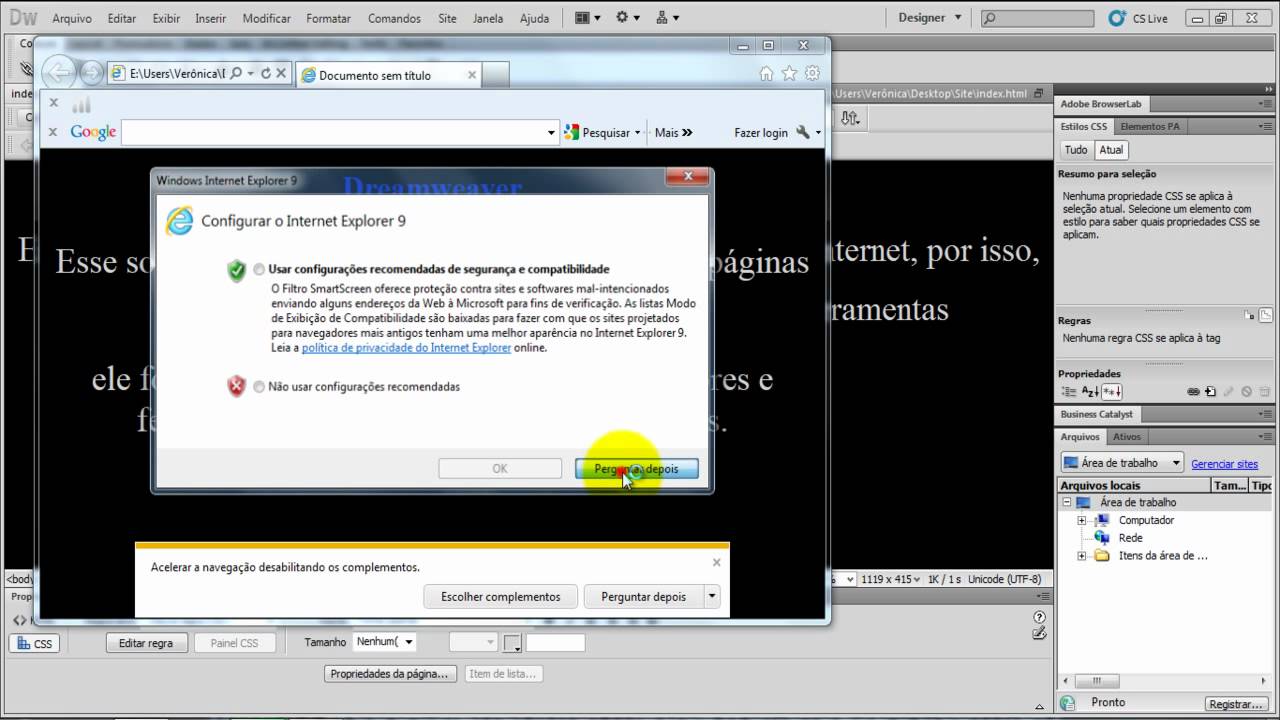Click the Dreamweaver search field
Screen dimensions: 1280x720
coord(1036,18)
